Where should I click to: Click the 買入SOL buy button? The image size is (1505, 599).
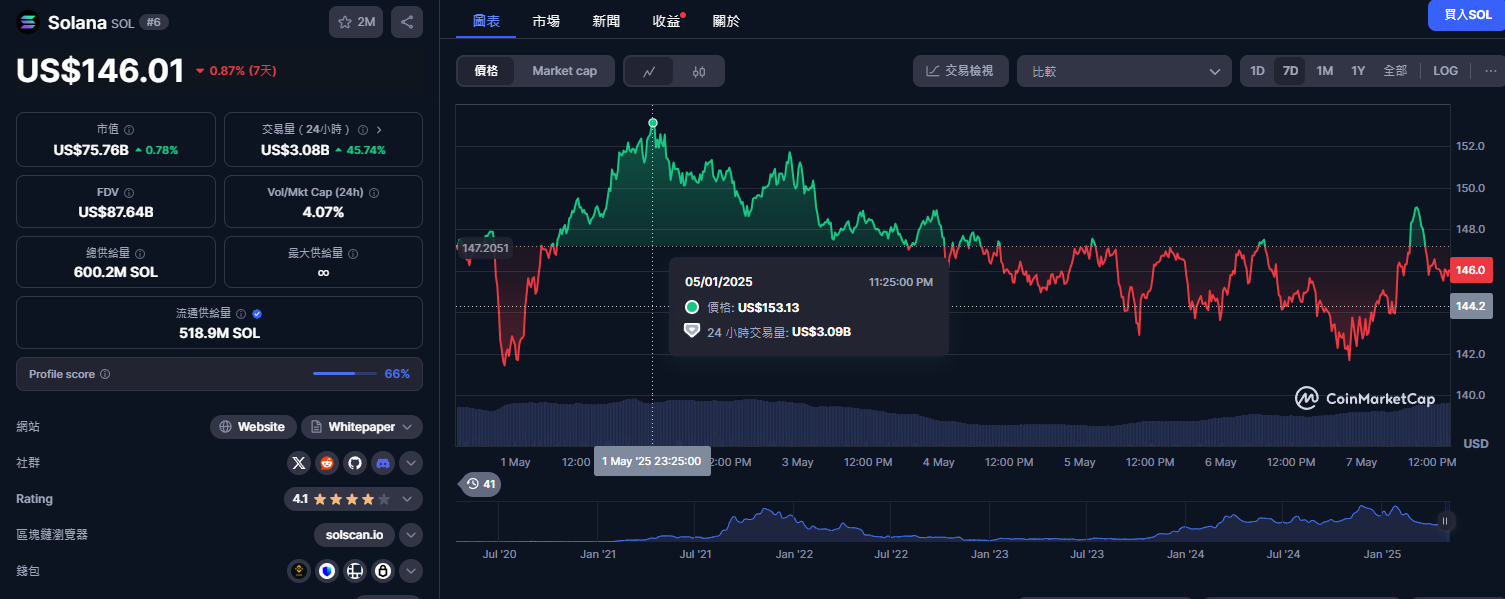coord(1467,15)
